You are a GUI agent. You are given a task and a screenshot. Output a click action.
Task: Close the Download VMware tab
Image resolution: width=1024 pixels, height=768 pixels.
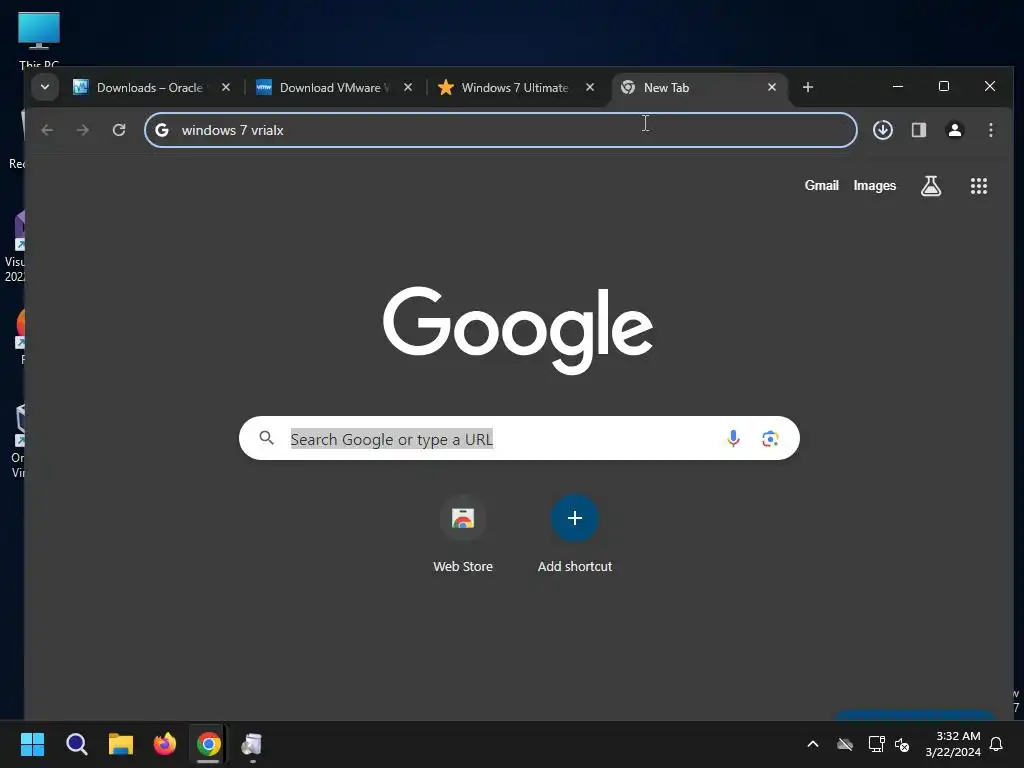(x=408, y=87)
